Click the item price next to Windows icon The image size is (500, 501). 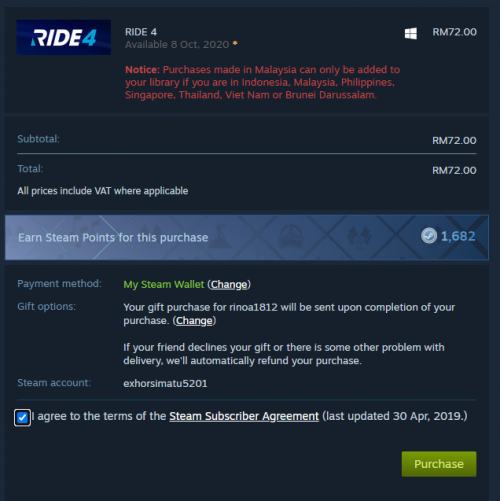(x=454, y=32)
